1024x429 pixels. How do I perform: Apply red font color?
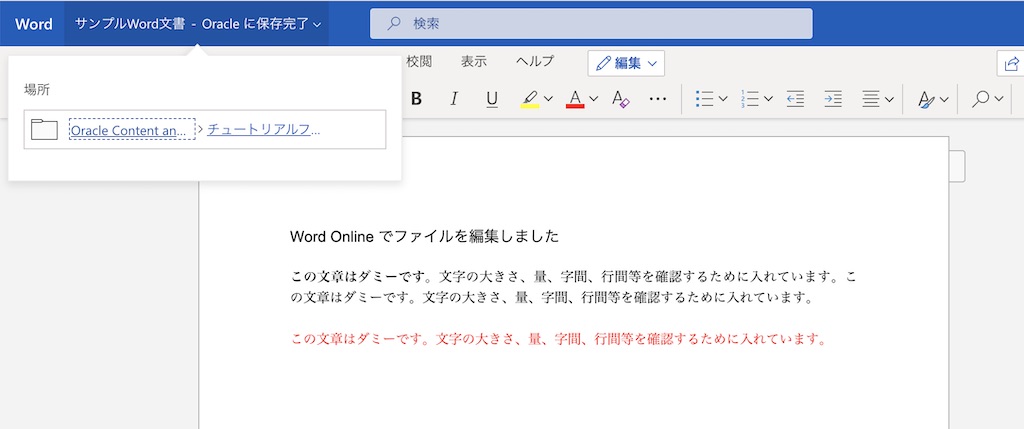[x=575, y=99]
